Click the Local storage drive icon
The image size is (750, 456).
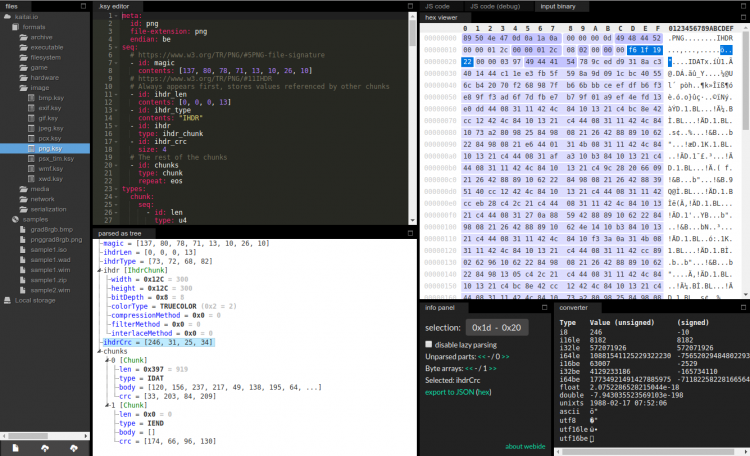[x=6, y=299]
